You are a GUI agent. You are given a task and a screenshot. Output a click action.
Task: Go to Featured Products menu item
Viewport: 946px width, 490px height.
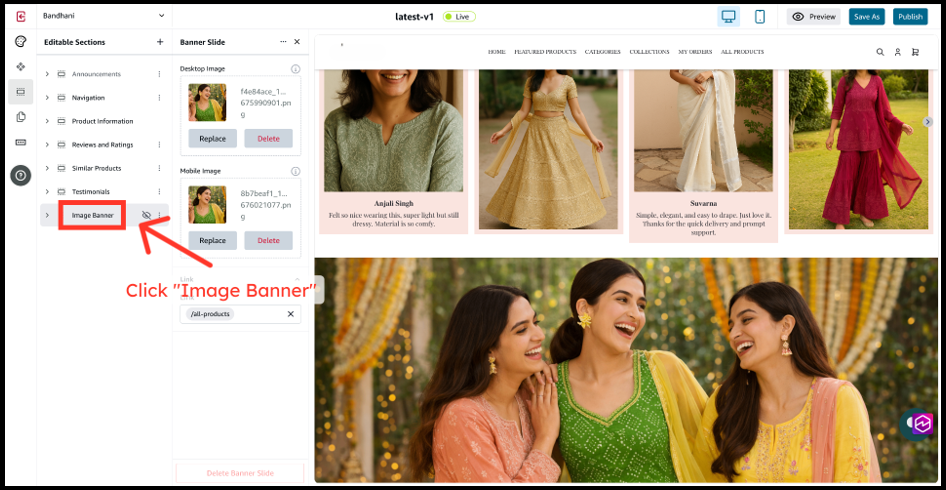545,52
